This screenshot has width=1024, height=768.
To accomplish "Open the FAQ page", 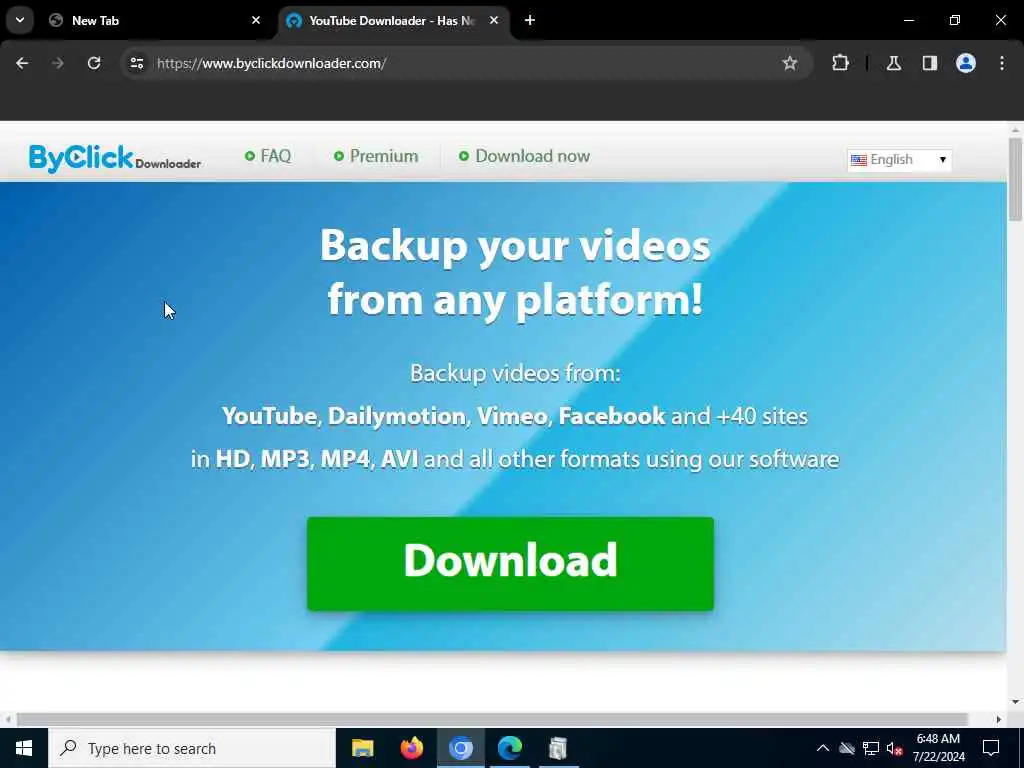I will click(x=268, y=156).
